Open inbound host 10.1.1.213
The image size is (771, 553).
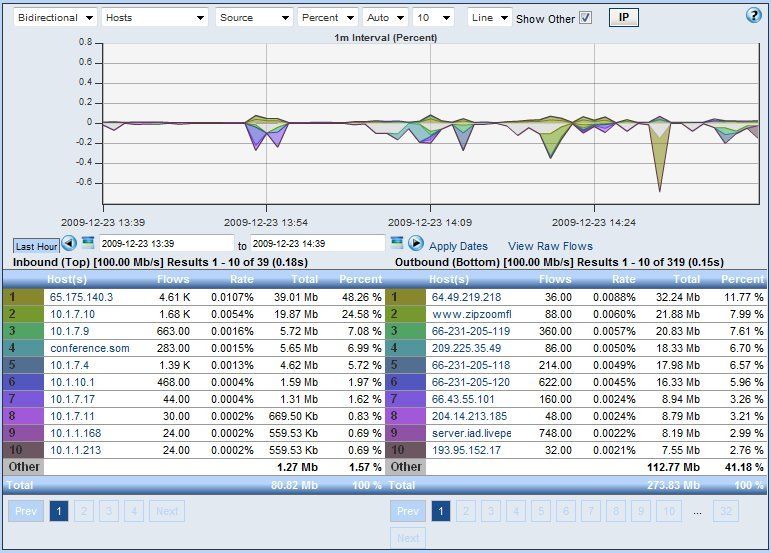click(75, 450)
